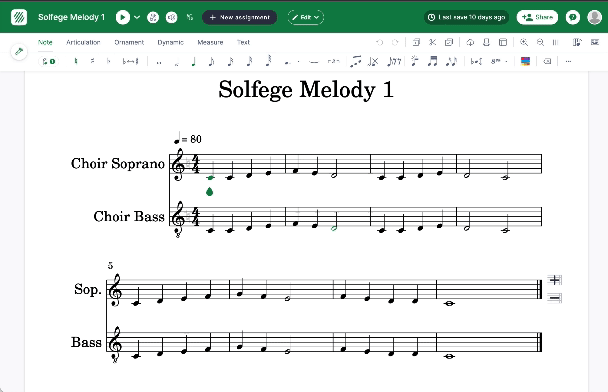Add a measure with the plus button
This screenshot has height=392, width=608.
click(x=554, y=280)
